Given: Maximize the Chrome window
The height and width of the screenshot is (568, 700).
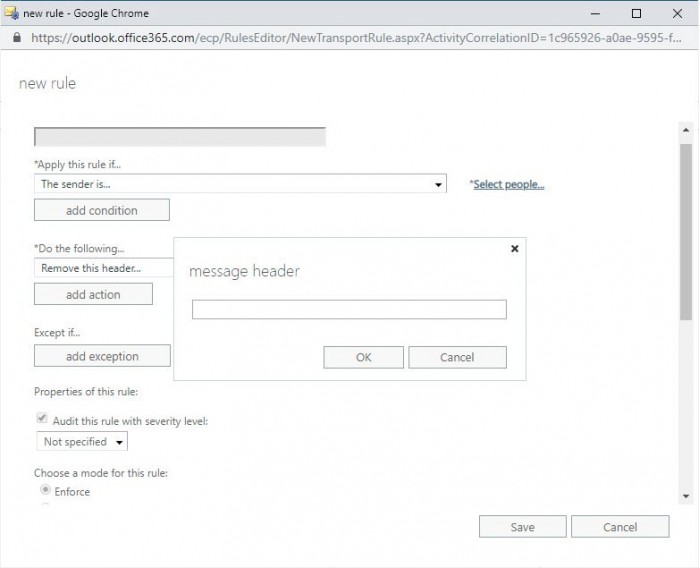Looking at the screenshot, I should tap(636, 13).
